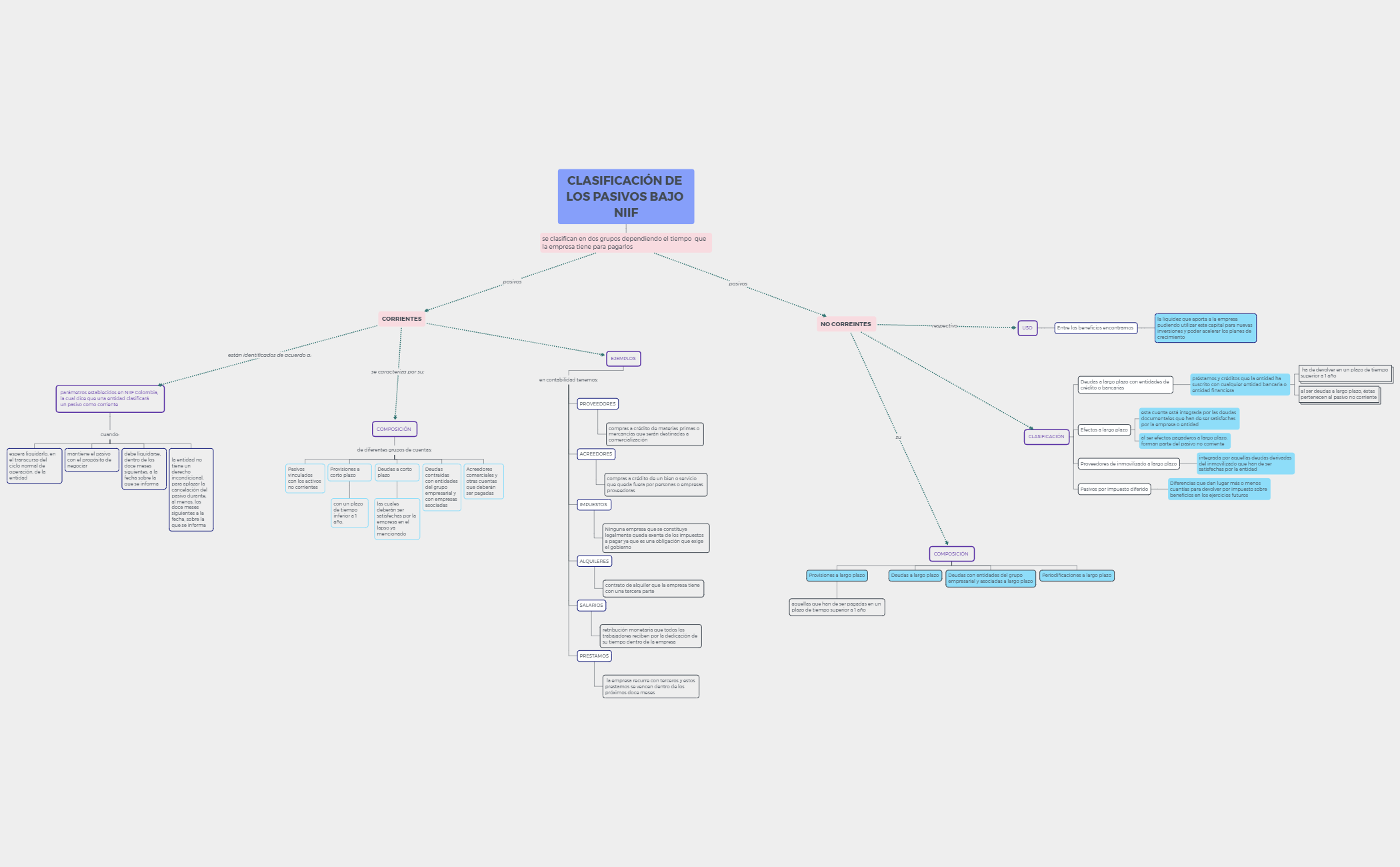
Task: Click the CLASIFICACIÓN node on the right
Action: pos(1046,436)
